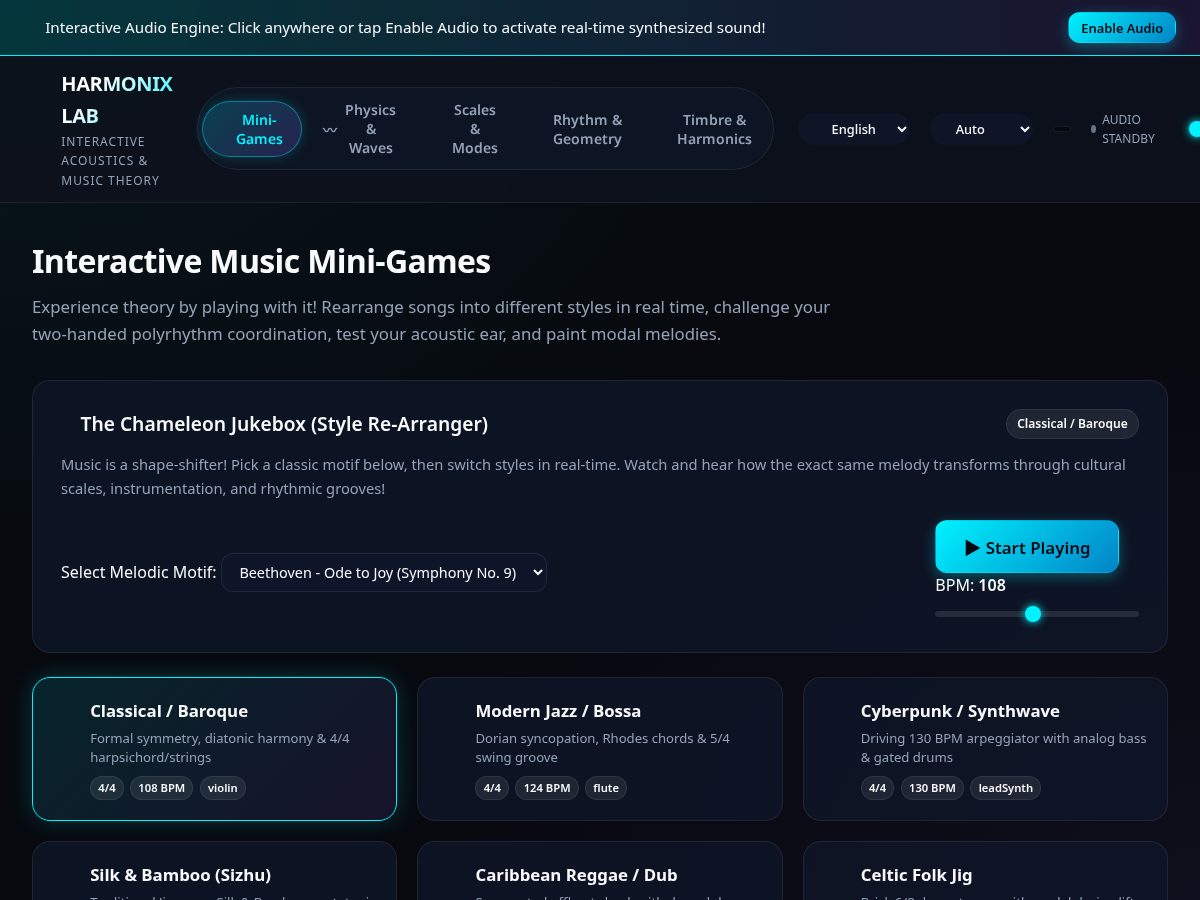Click the Interactive Acoustics & Music Theory subtitle

110,161
